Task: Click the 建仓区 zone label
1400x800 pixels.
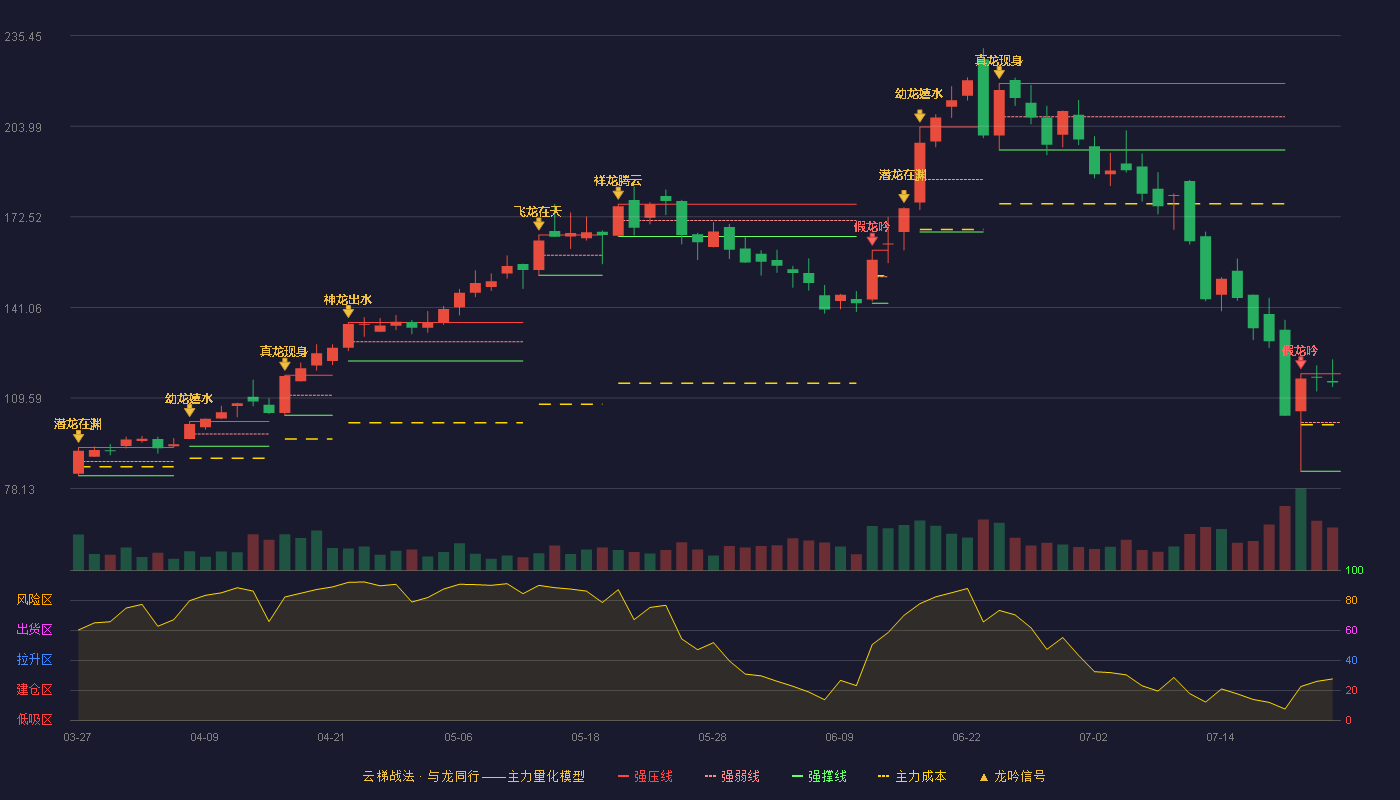Action: pyautogui.click(x=34, y=690)
